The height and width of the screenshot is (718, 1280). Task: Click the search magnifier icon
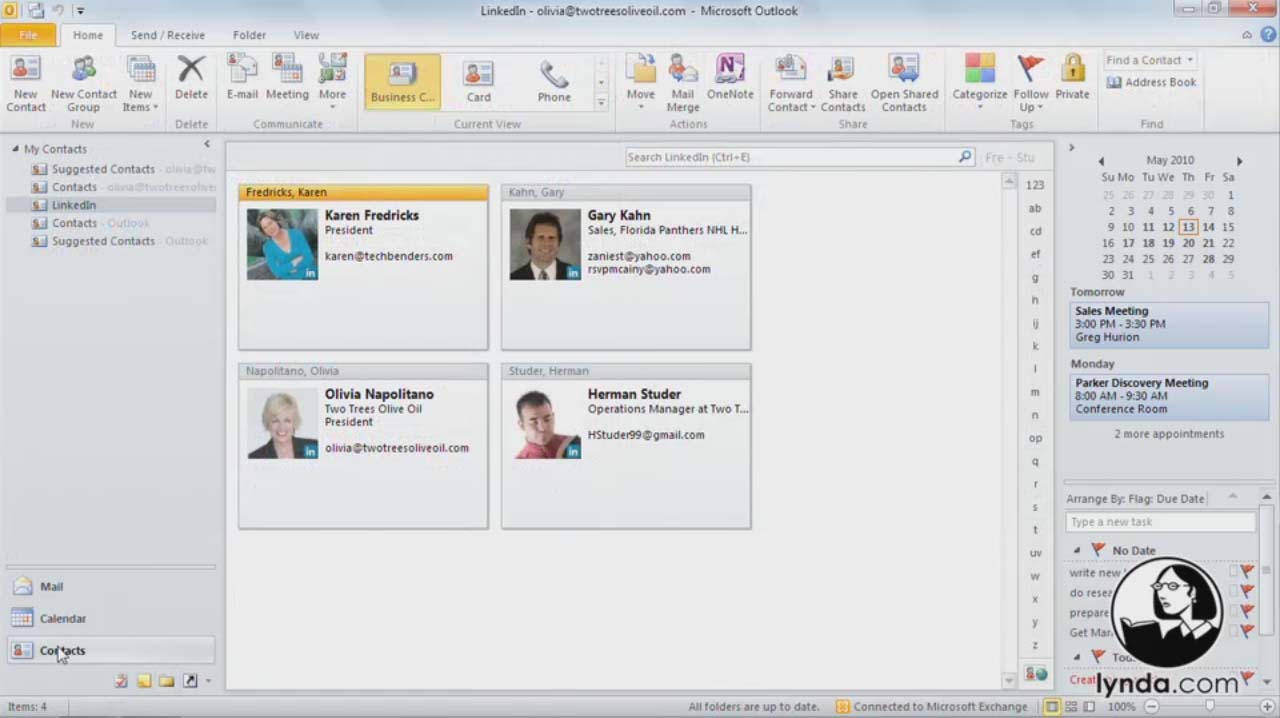pos(965,157)
